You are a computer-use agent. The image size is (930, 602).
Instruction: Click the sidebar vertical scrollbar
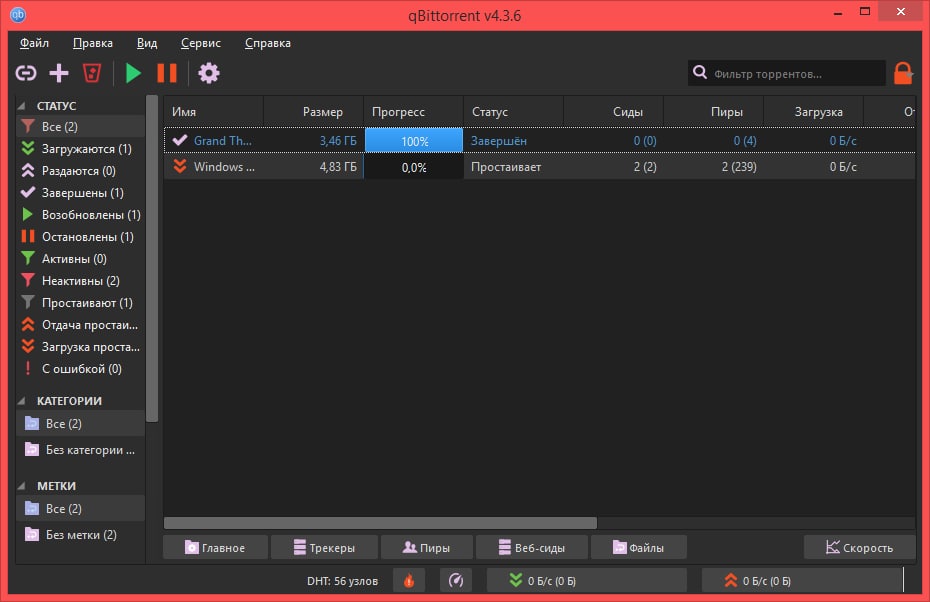point(152,258)
